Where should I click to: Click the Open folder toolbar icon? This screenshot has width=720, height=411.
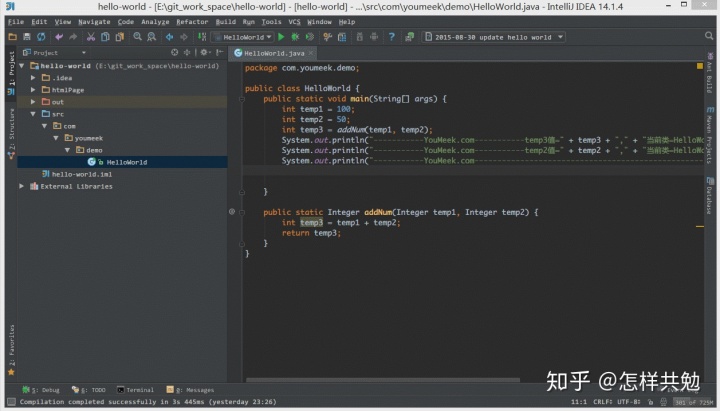point(13,37)
